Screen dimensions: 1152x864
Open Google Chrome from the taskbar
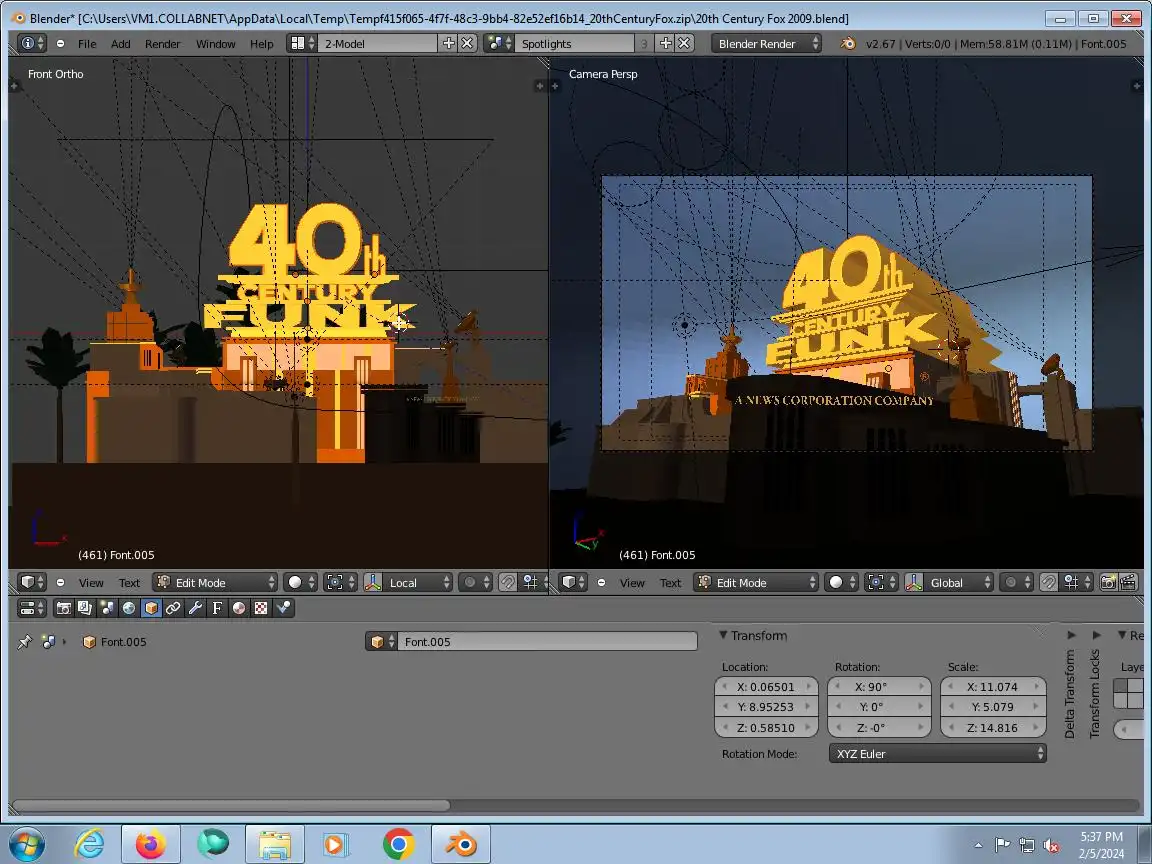coord(398,844)
